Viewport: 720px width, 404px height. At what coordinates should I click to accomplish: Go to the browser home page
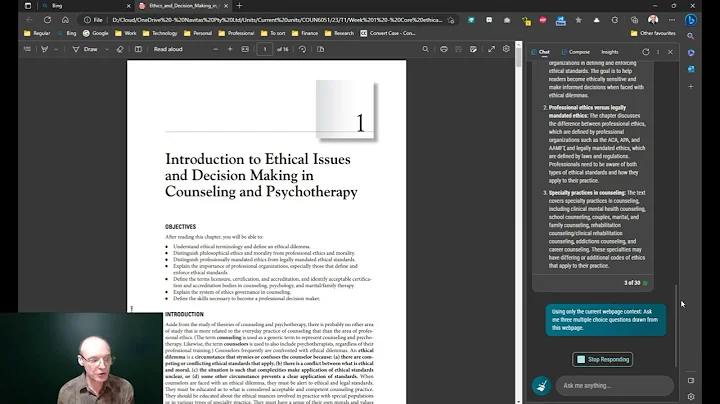(x=65, y=20)
